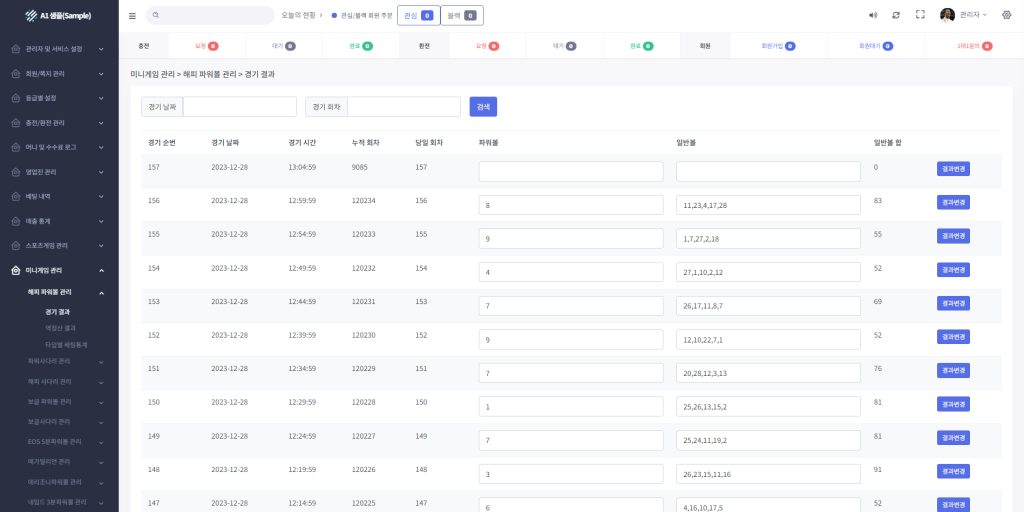
Task: Enter fullscreen using the expand icon
Action: pyautogui.click(x=919, y=15)
